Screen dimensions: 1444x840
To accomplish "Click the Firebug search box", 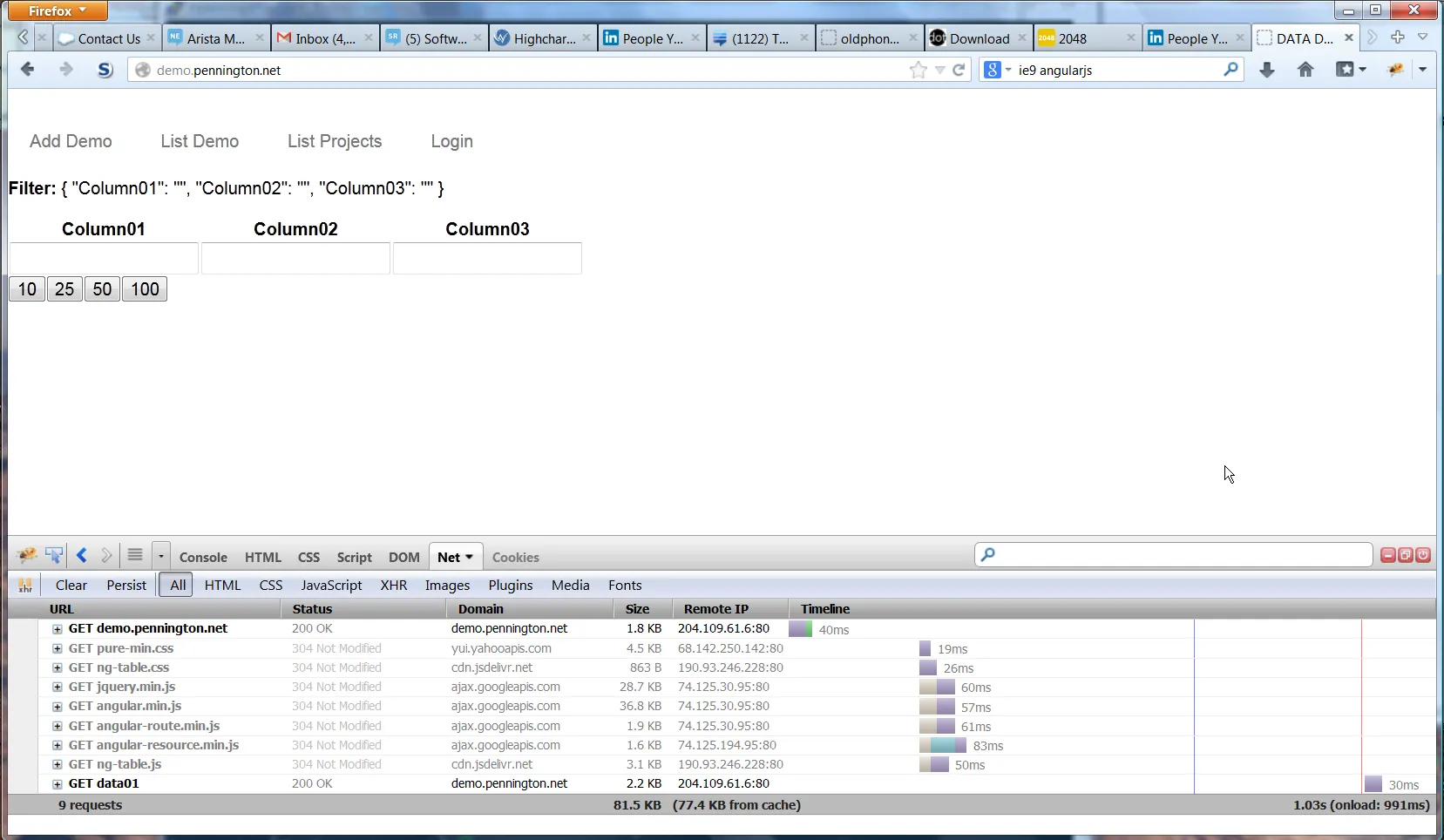I will pos(1174,555).
